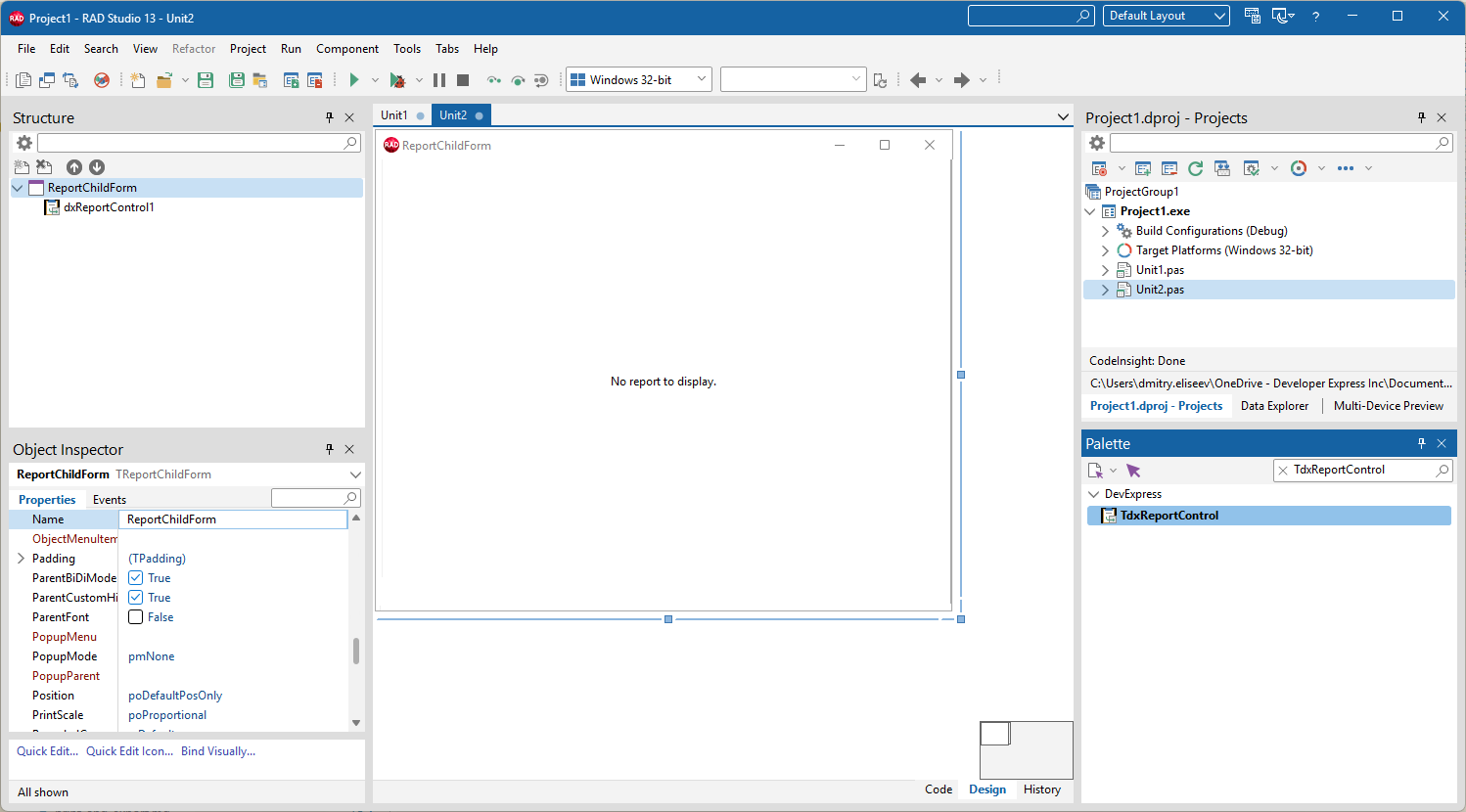This screenshot has height=812, width=1466.
Task: Click Remove Project icon in Projects panel
Action: (1169, 168)
